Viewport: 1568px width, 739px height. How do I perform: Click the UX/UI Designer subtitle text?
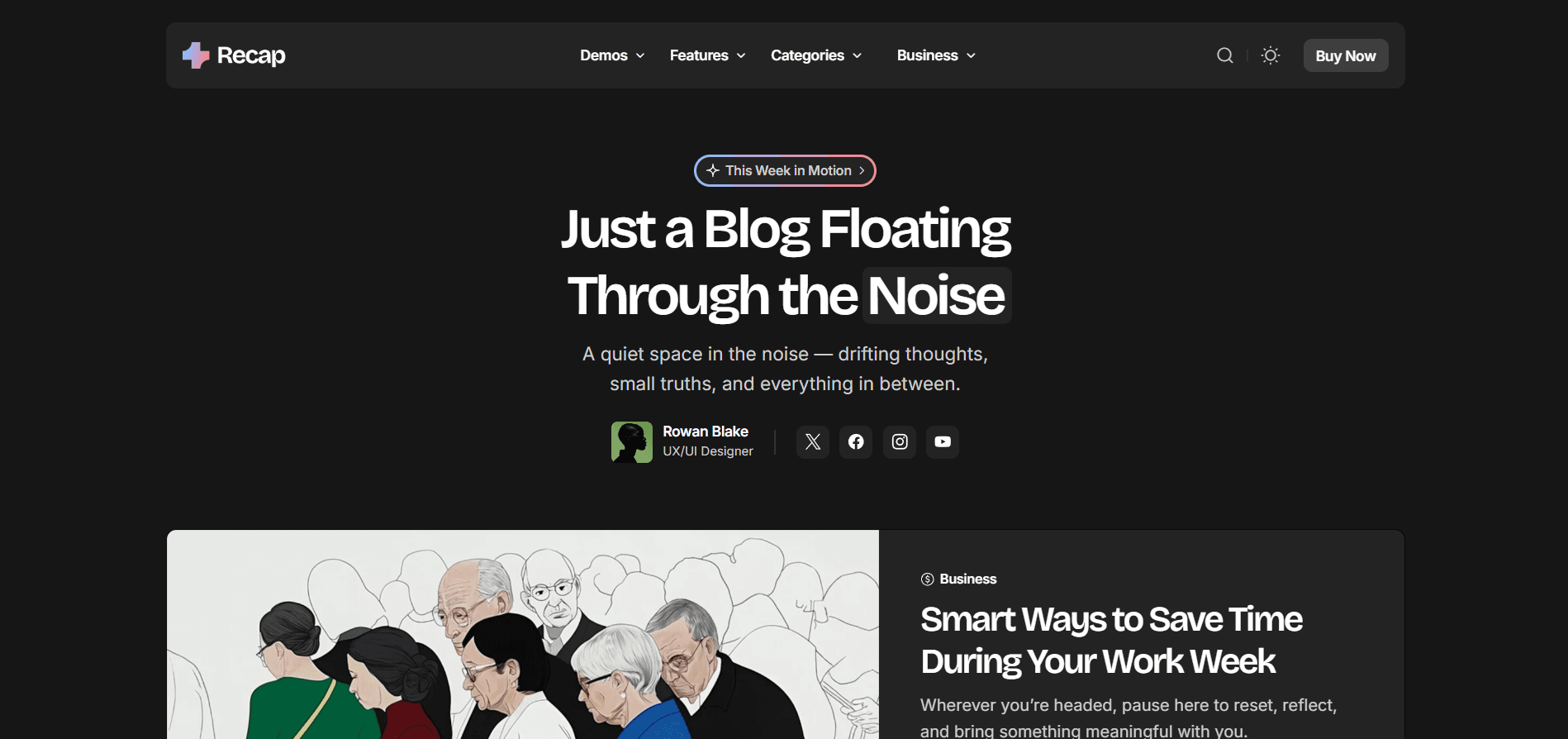tap(708, 451)
